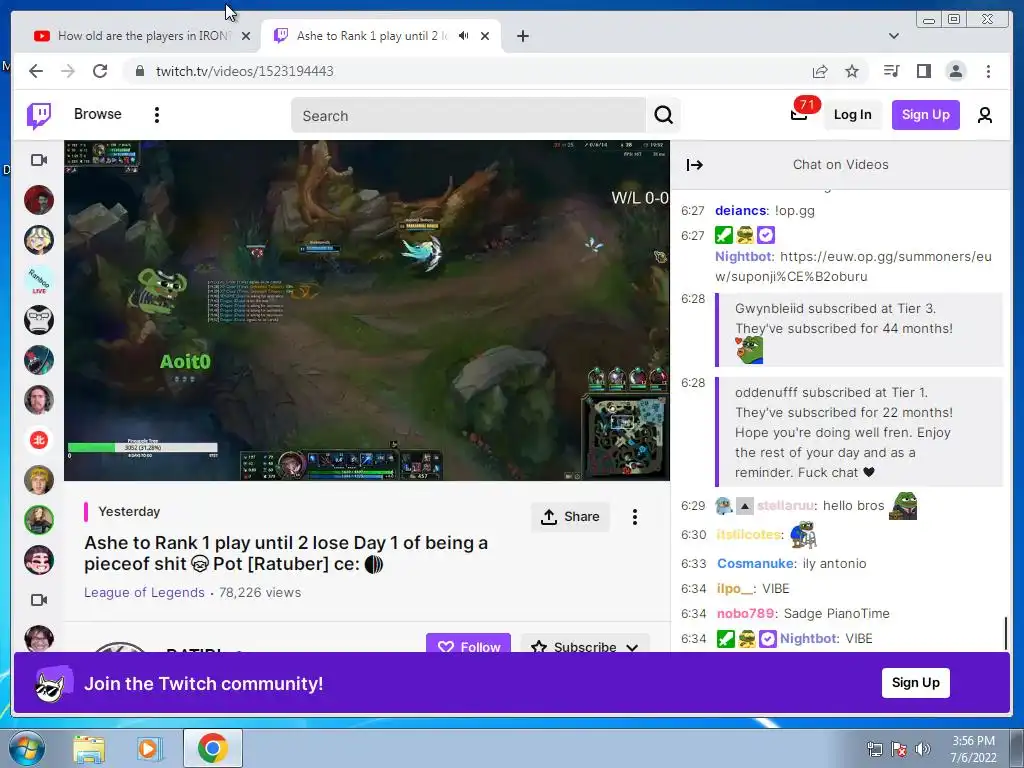Open Chrome media control icon
Screen dimensions: 1024x768
click(891, 71)
